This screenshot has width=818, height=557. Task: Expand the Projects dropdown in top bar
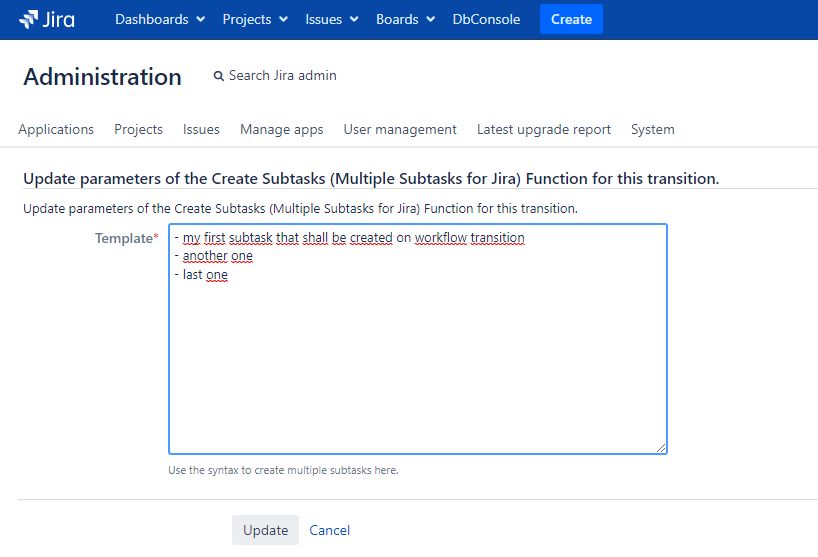tap(255, 19)
